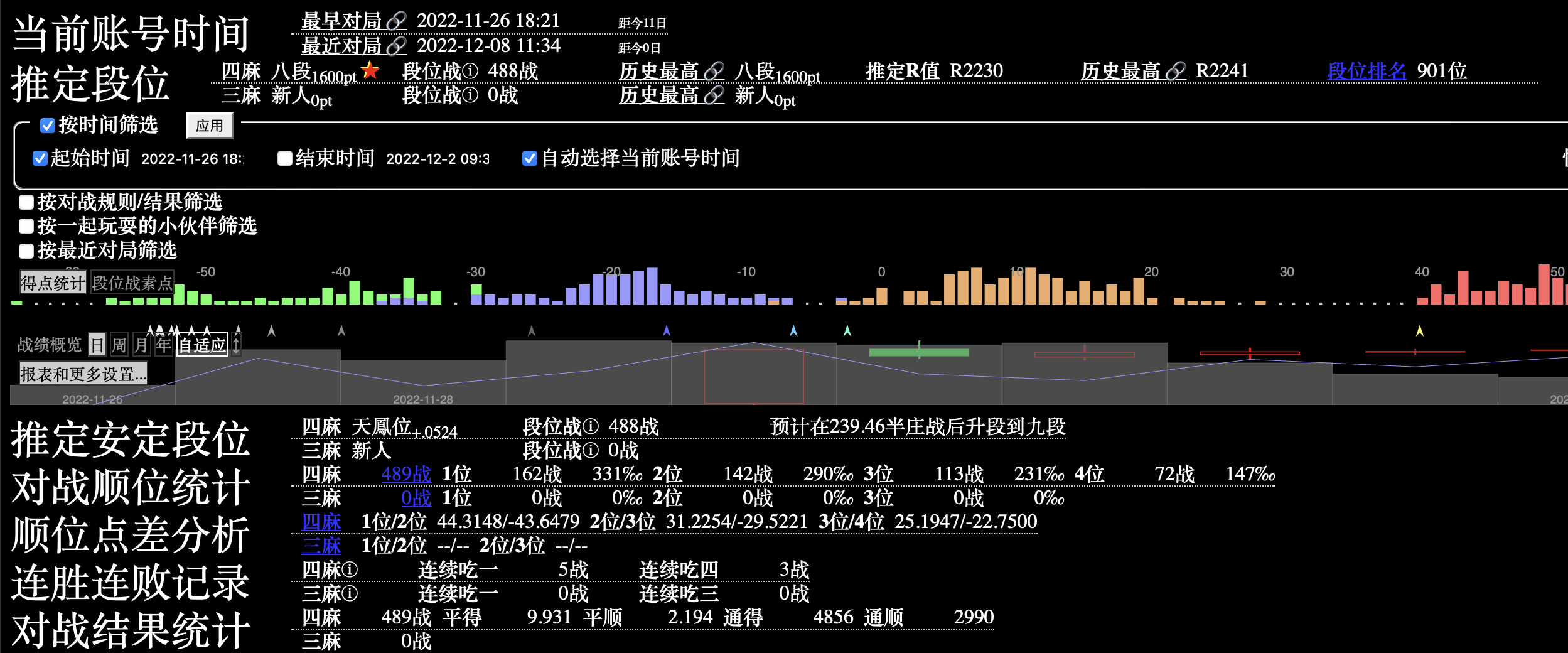
Task: Enable 按最近对局筛选 checkbox
Action: pyautogui.click(x=26, y=252)
